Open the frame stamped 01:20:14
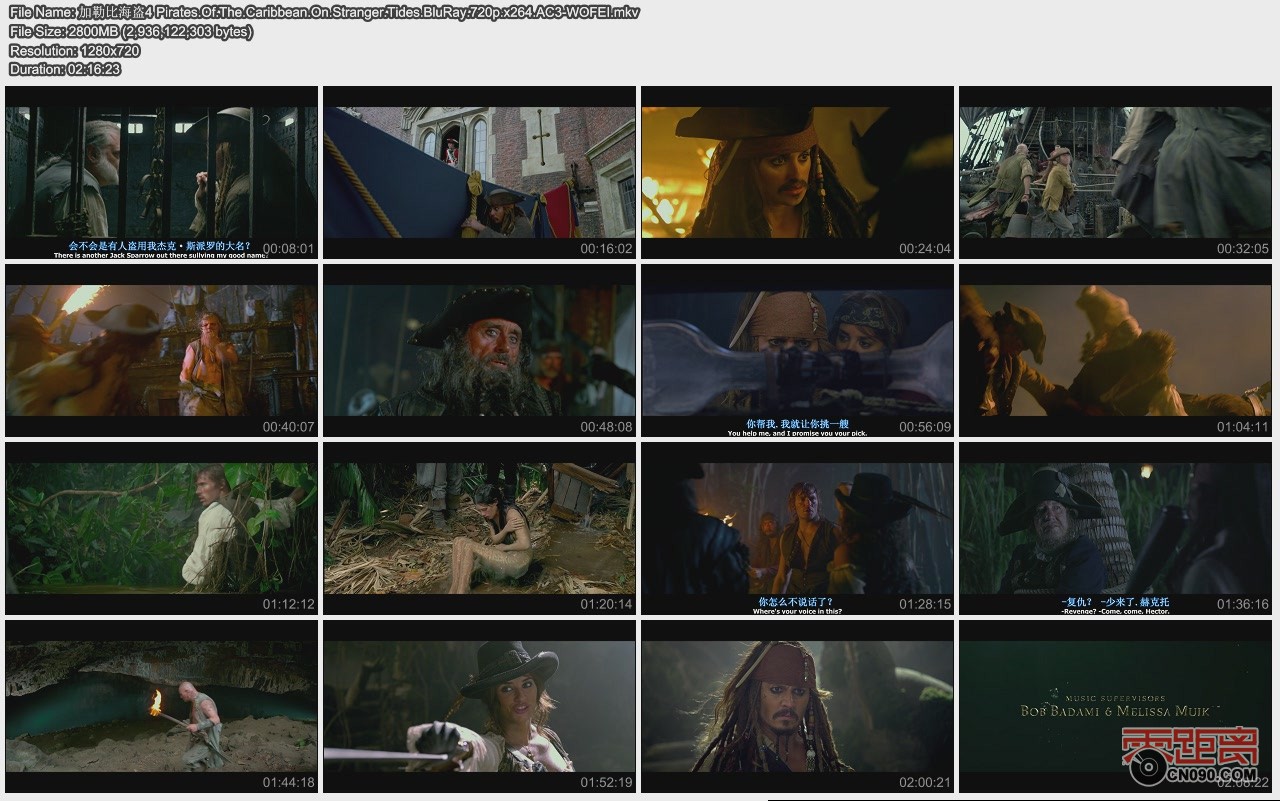Viewport: 1280px width, 801px height. coord(479,528)
